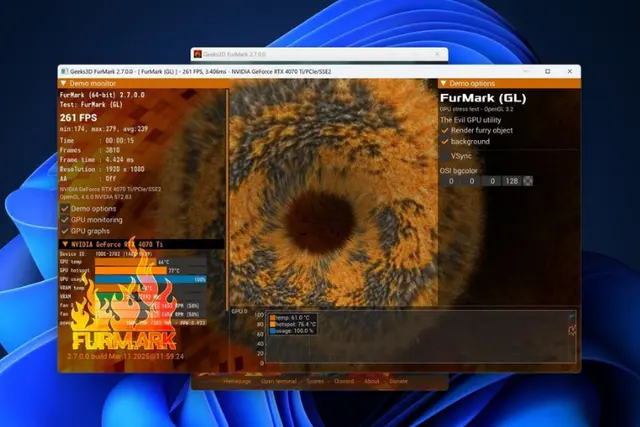The height and width of the screenshot is (427, 640).
Task: Click the Resolution 1920 x 1080 row
Action: 102,169
